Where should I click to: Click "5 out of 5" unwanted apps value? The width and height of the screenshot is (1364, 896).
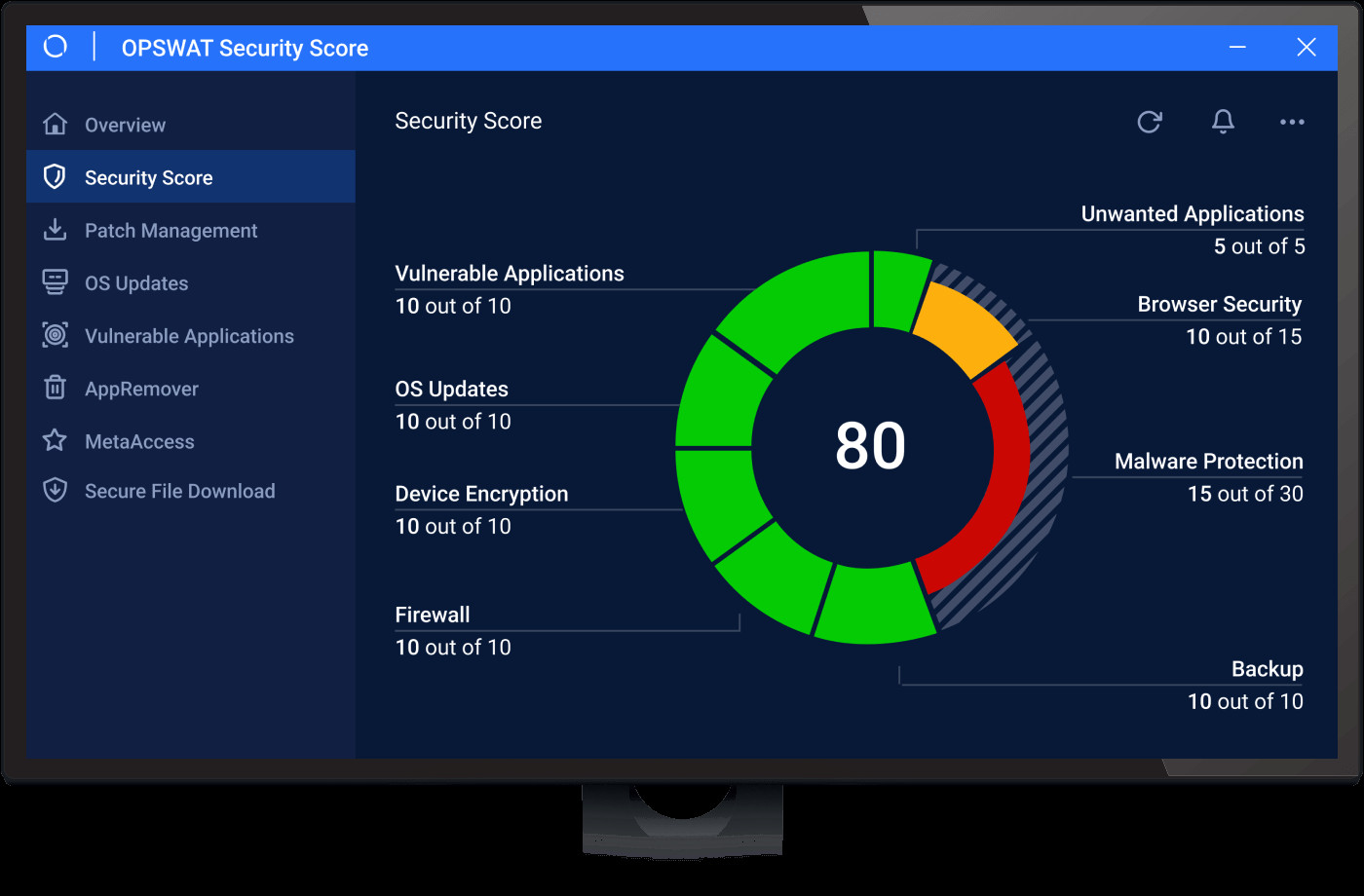point(1260,246)
